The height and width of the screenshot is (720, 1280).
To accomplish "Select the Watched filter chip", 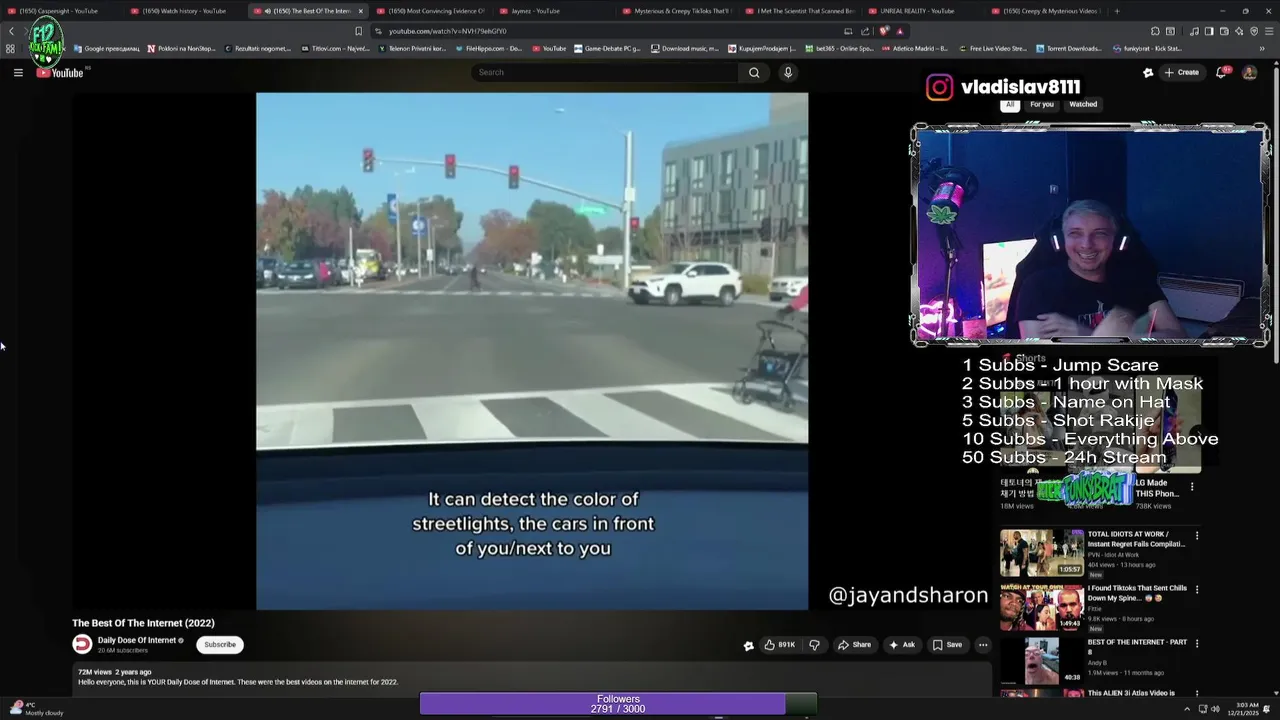I will (x=1083, y=104).
